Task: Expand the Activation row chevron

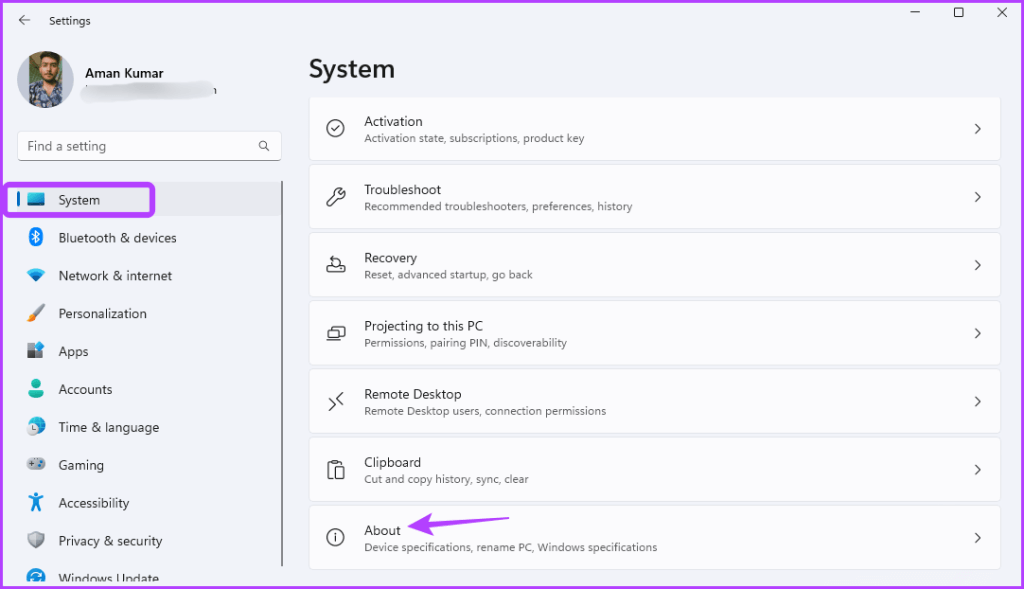Action: 977,129
